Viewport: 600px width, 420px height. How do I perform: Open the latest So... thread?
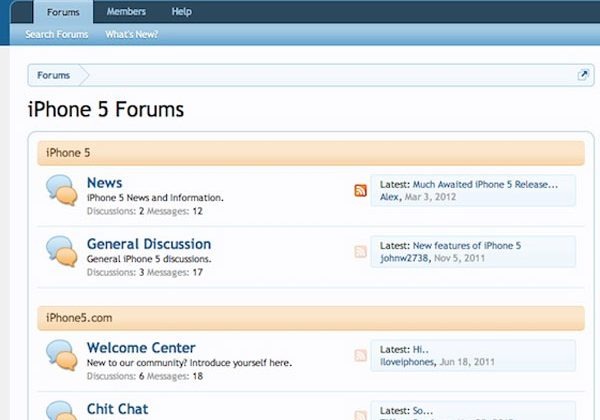(x=423, y=411)
